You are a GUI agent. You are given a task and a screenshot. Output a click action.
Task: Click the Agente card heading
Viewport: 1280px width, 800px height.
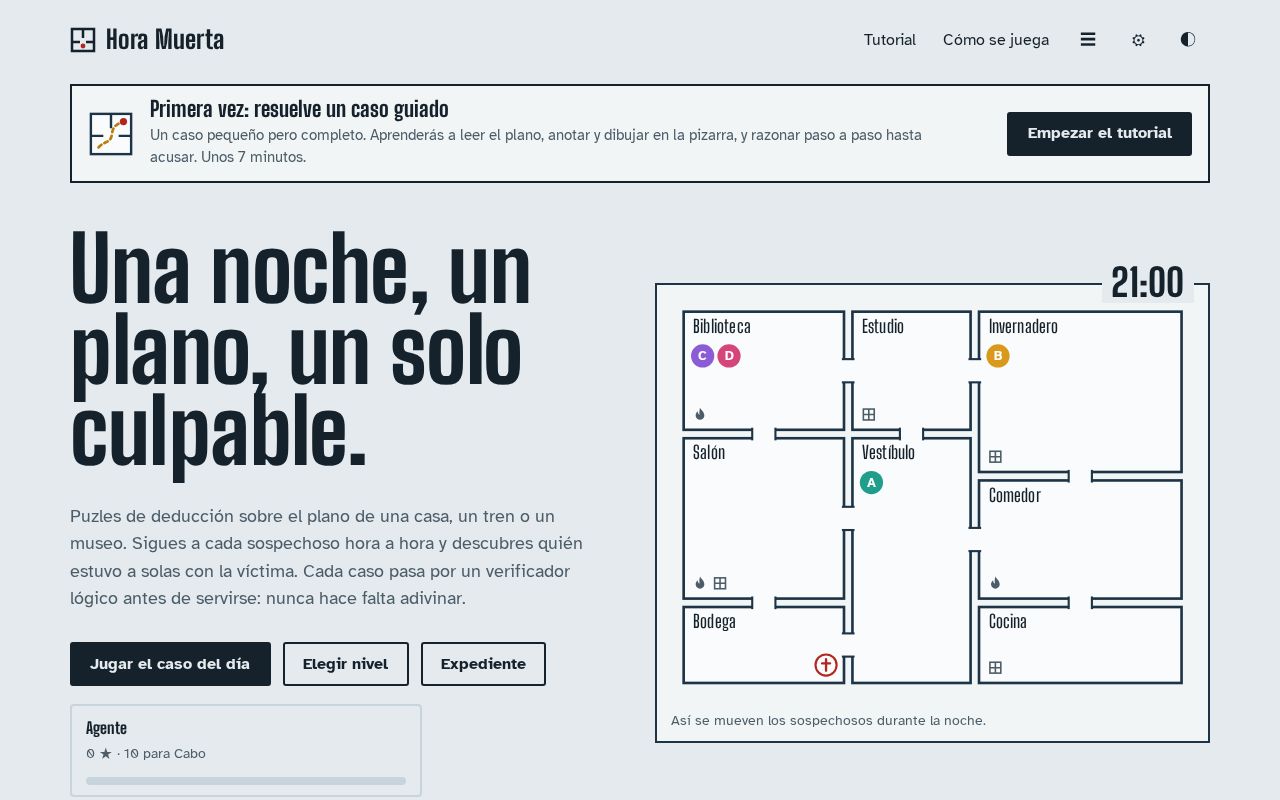click(106, 728)
